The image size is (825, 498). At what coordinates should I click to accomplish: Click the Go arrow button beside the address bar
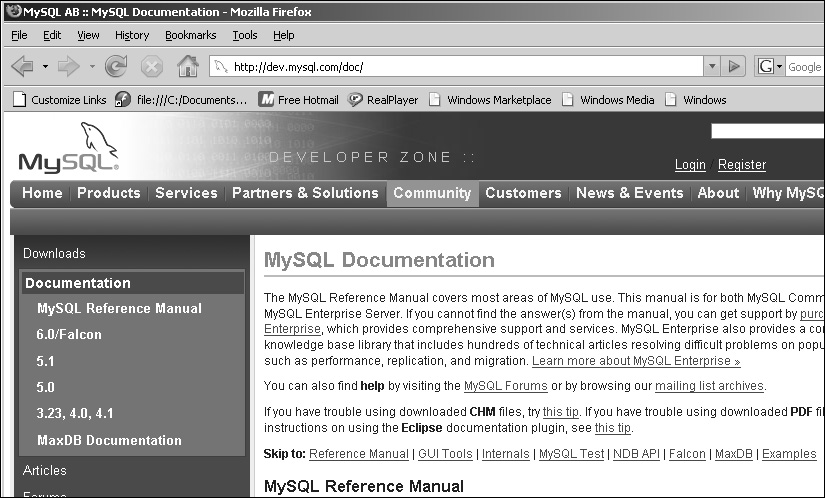[734, 67]
